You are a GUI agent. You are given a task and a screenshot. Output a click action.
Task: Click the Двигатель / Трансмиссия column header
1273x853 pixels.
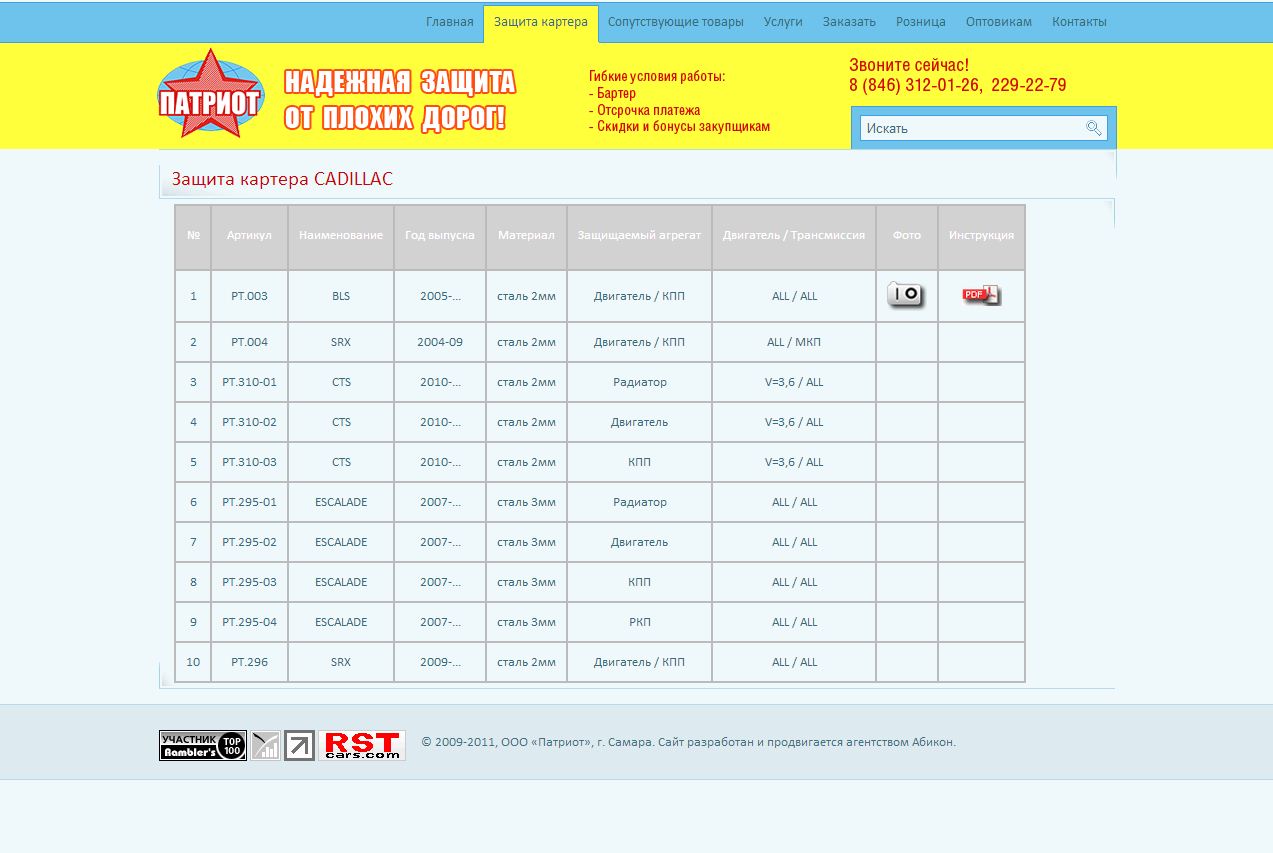point(794,236)
